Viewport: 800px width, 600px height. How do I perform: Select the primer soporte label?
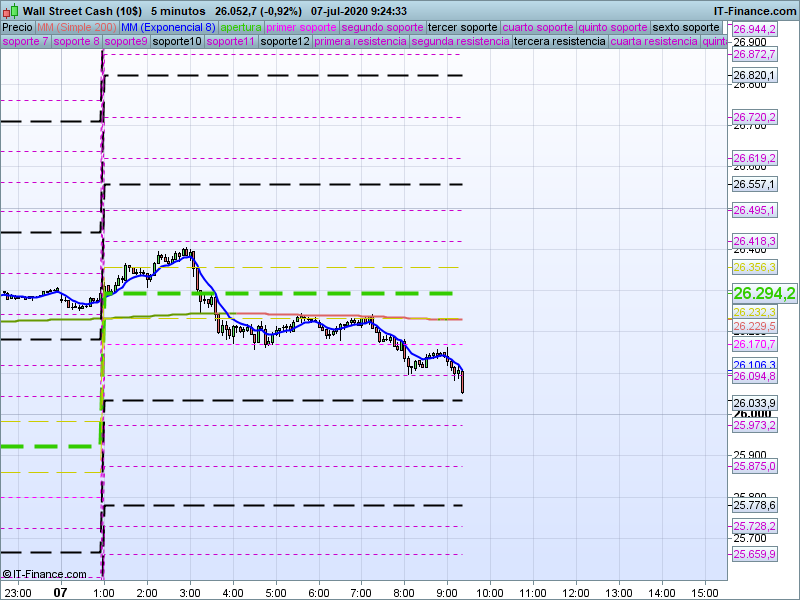coord(302,27)
